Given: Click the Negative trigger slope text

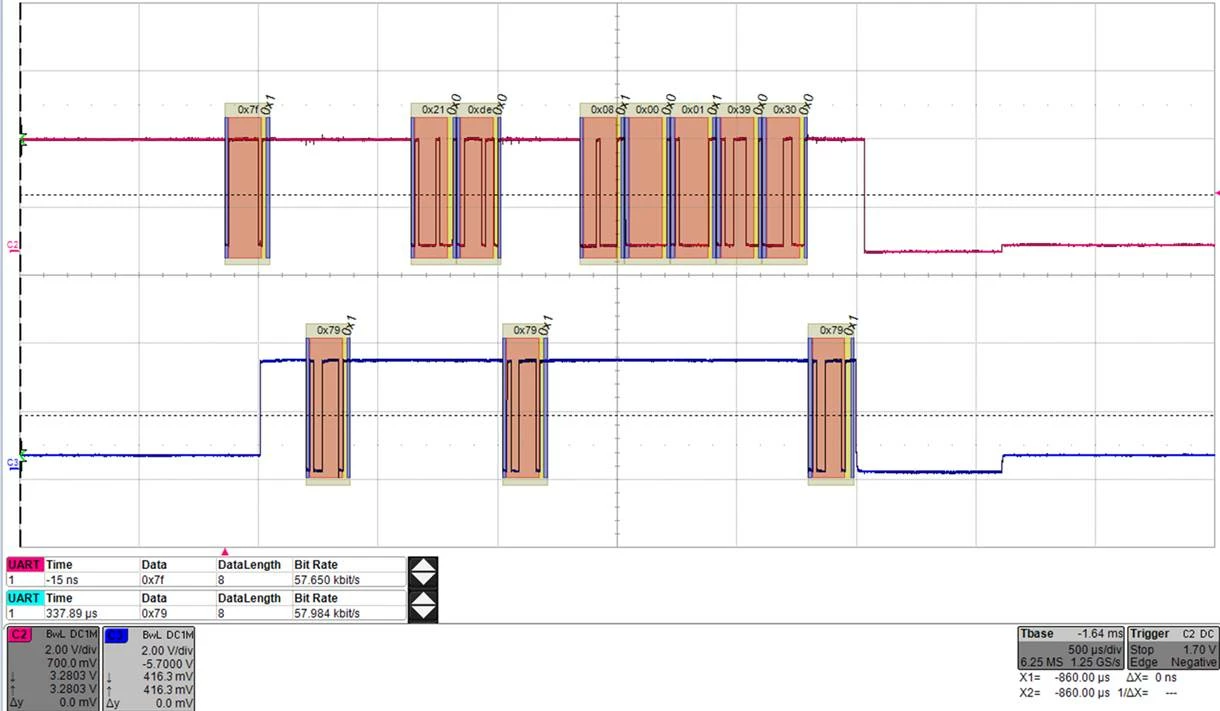Looking at the screenshot, I should (1195, 662).
